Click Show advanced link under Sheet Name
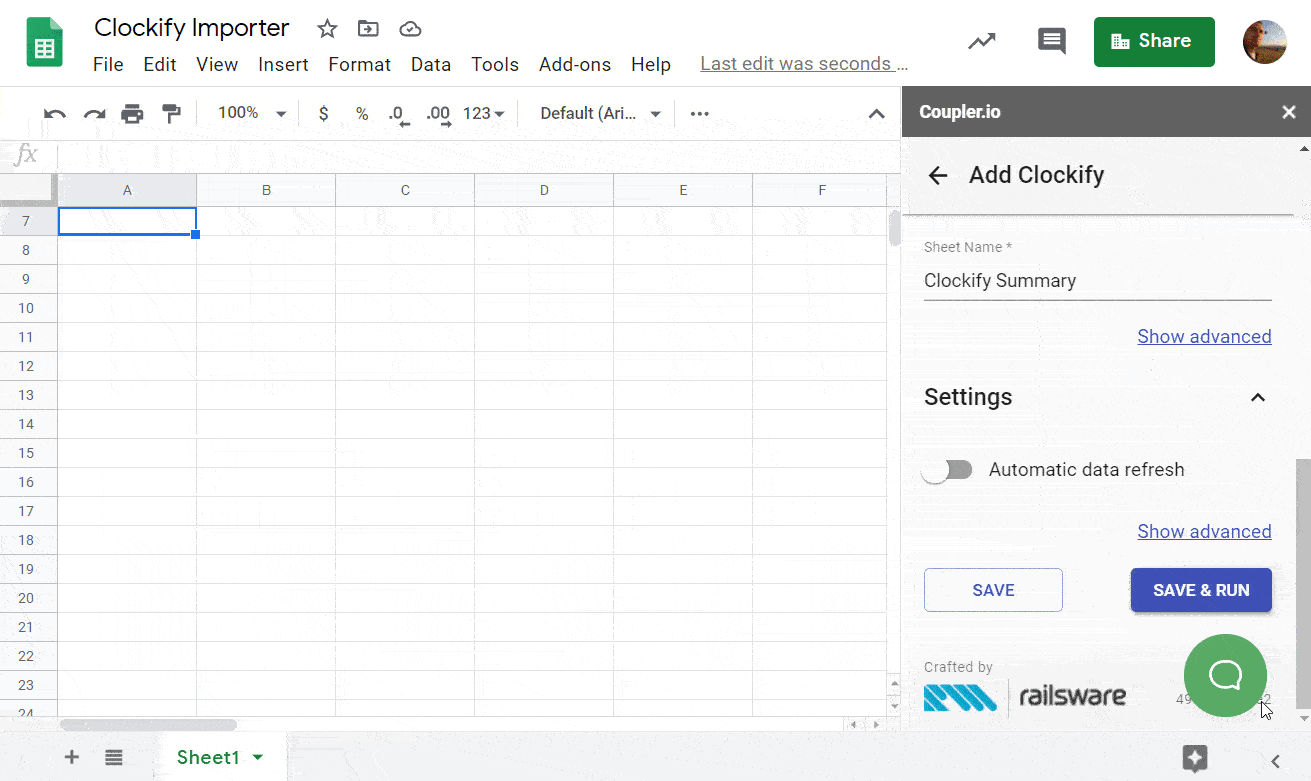The height and width of the screenshot is (781, 1311). [x=1204, y=337]
